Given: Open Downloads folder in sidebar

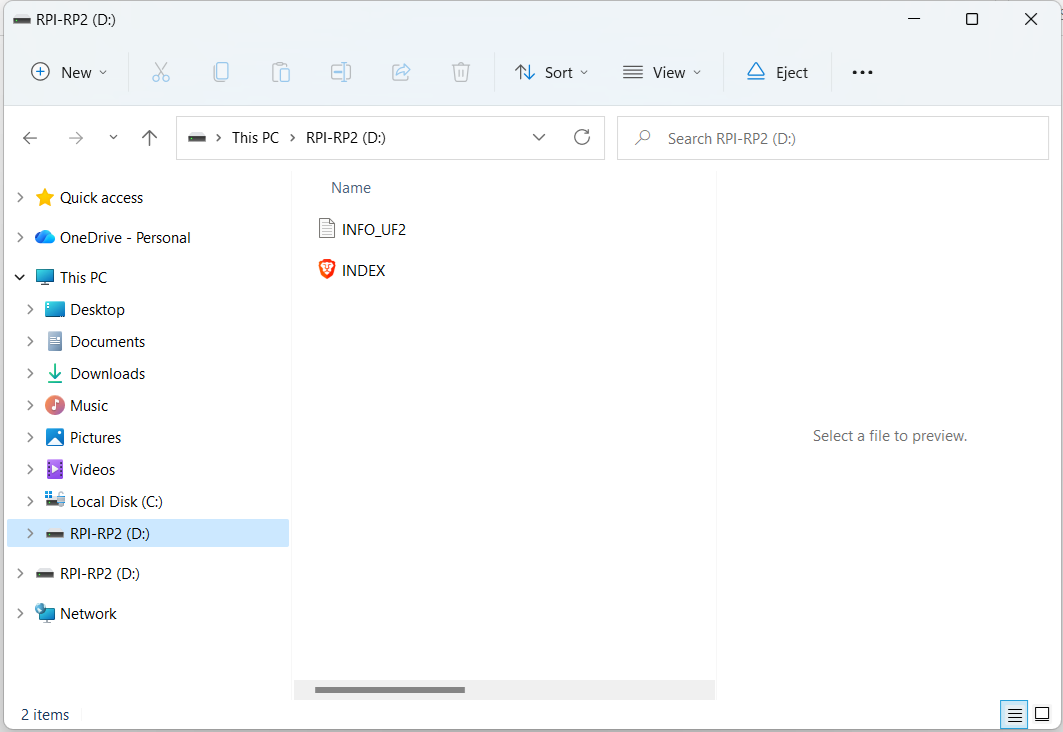Looking at the screenshot, I should coord(107,373).
